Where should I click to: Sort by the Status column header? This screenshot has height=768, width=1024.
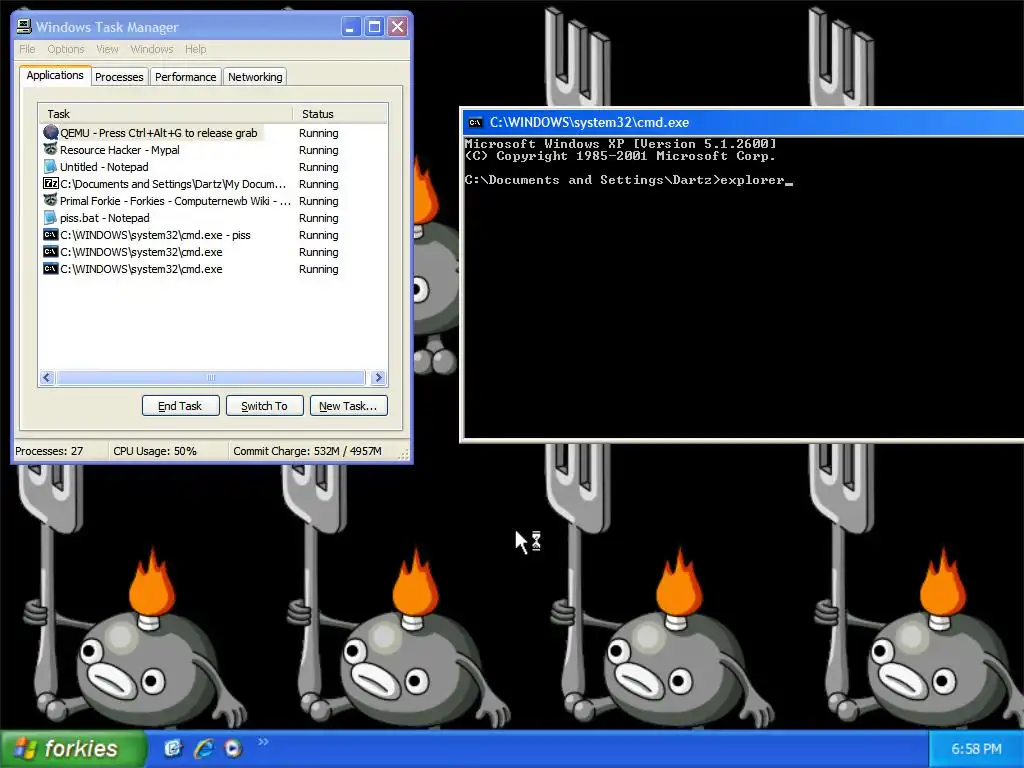[340, 114]
